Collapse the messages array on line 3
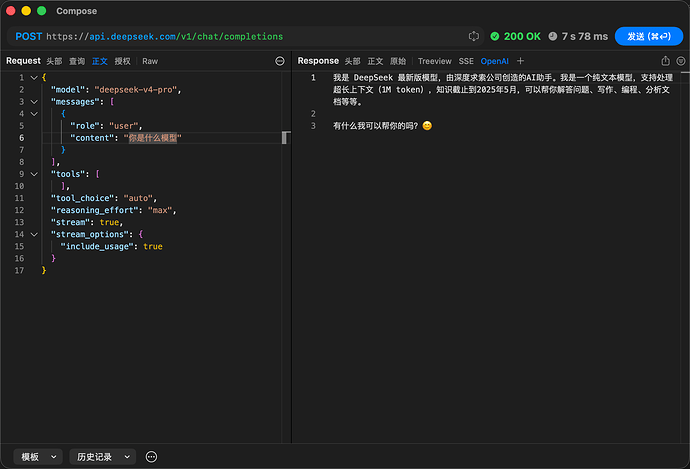690x469 pixels. point(34,102)
